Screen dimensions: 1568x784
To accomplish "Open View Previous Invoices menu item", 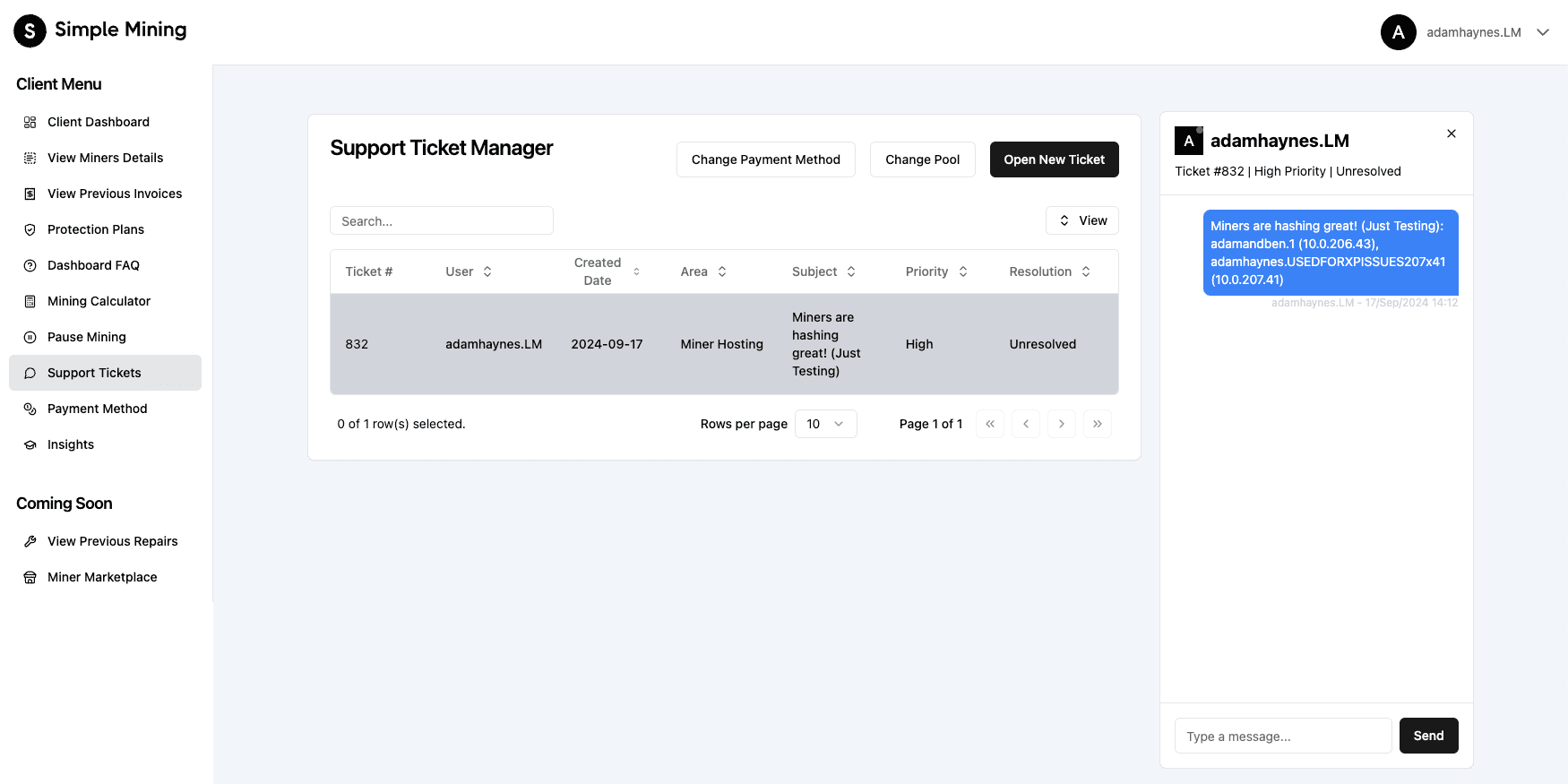I will pyautogui.click(x=105, y=194).
